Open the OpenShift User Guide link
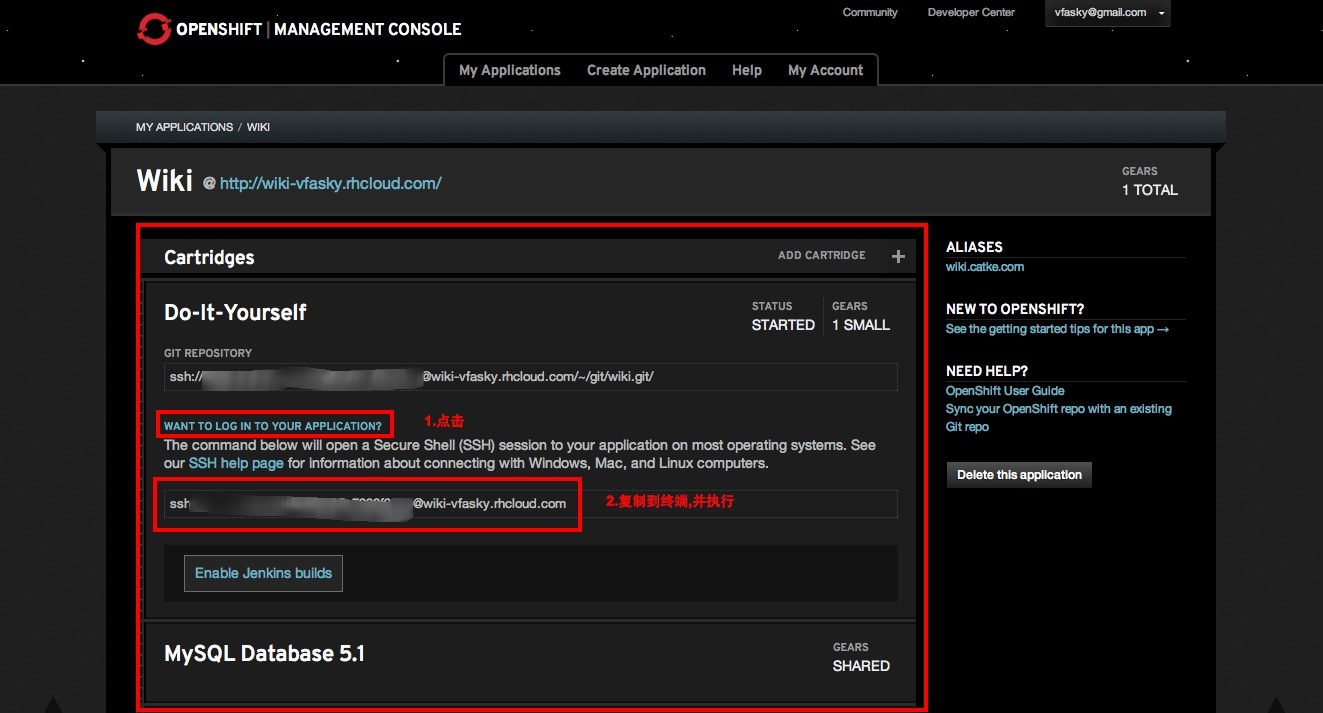 click(x=1005, y=391)
